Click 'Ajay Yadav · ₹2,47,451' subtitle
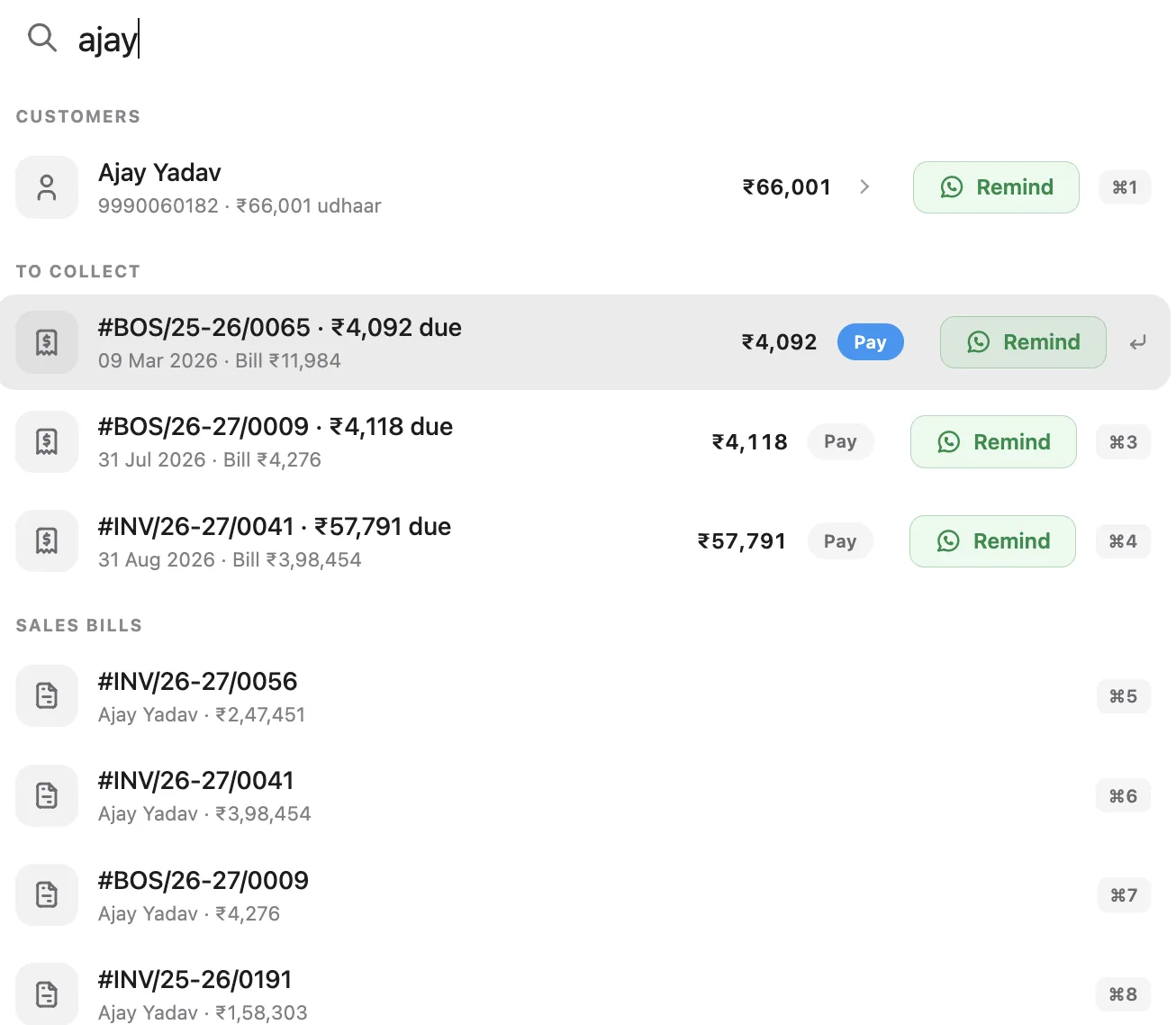This screenshot has width=1176, height=1025. 202,715
